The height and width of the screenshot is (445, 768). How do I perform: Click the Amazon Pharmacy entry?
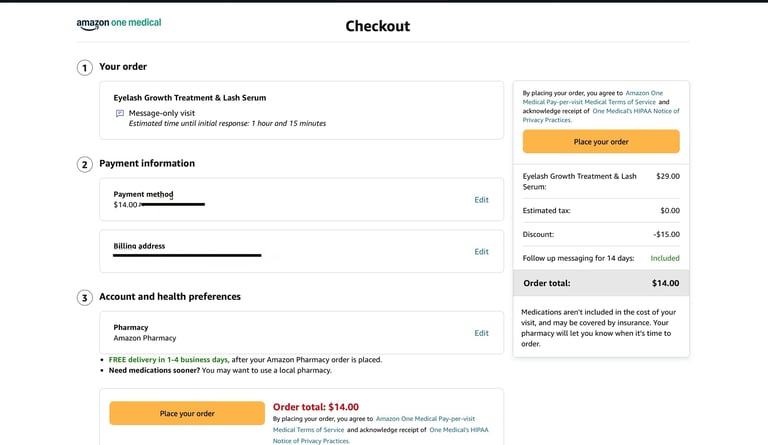pos(145,339)
